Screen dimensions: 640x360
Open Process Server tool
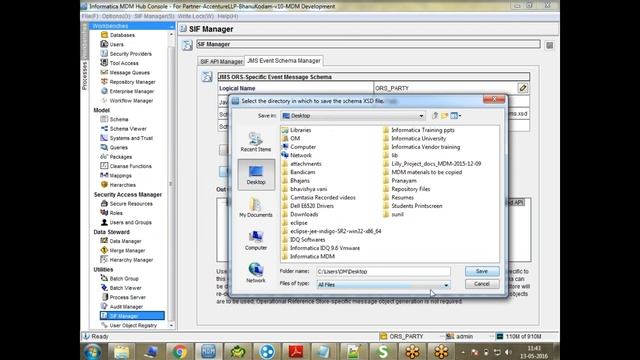point(127,298)
